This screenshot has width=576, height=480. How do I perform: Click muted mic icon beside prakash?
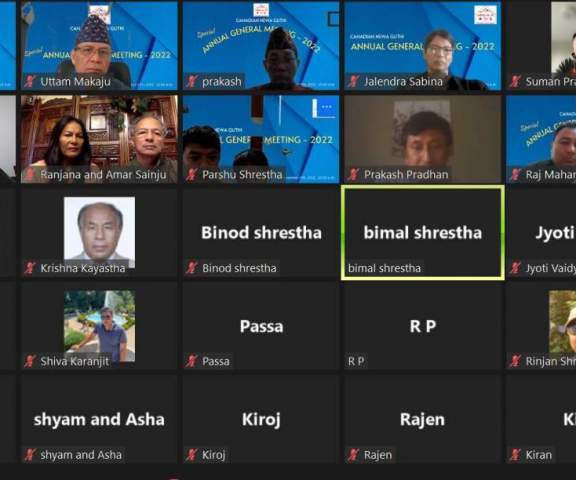pos(192,81)
